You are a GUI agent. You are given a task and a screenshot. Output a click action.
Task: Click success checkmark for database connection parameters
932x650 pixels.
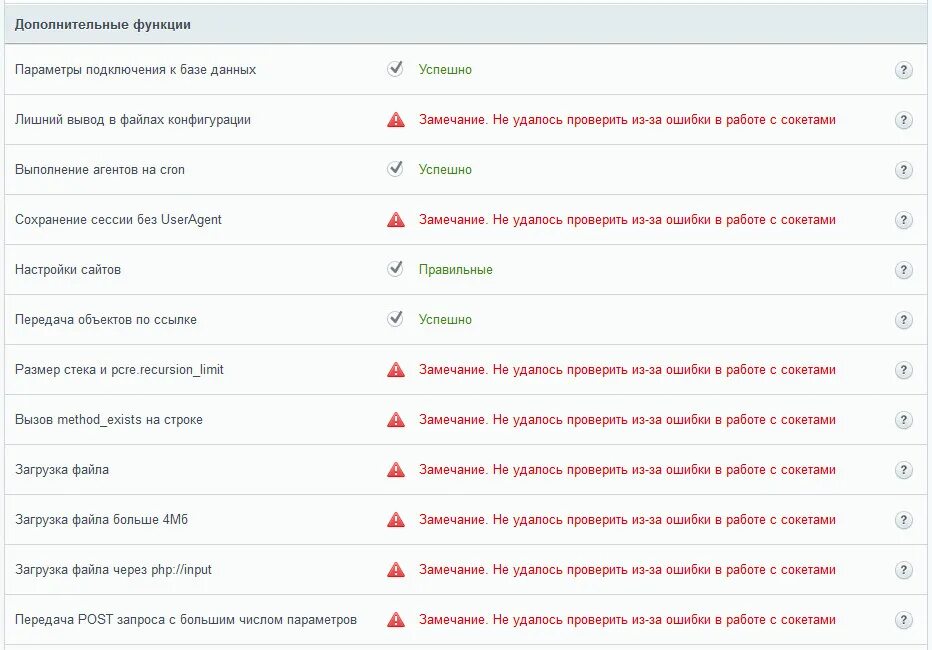395,69
